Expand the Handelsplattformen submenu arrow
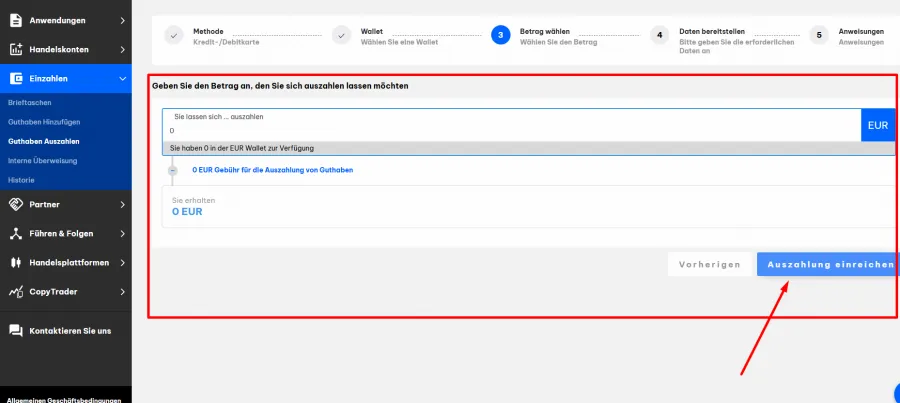 [x=122, y=263]
